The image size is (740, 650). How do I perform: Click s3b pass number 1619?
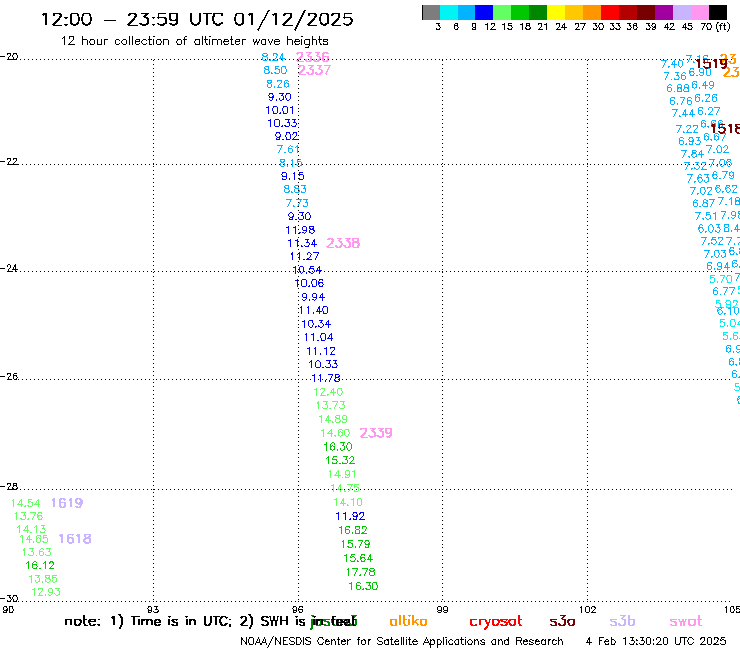pos(67,503)
